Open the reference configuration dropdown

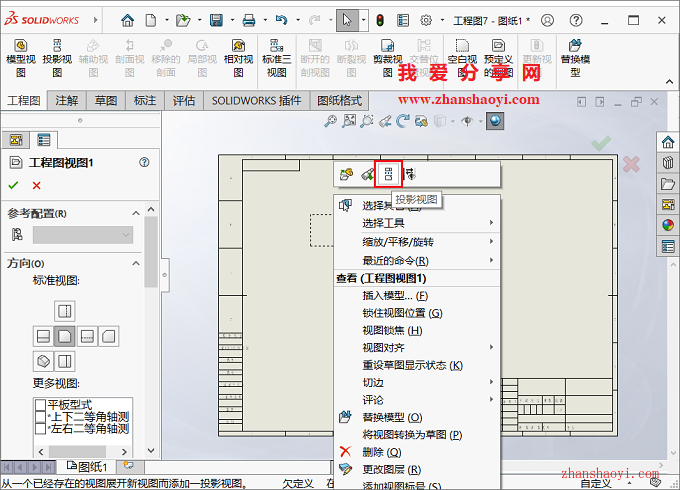click(x=83, y=235)
